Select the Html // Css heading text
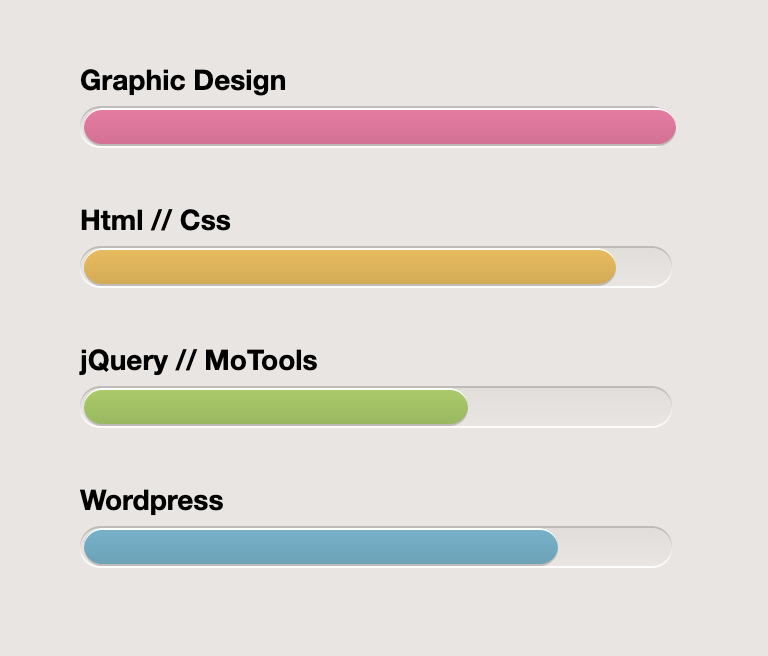This screenshot has width=768, height=656. pos(155,220)
